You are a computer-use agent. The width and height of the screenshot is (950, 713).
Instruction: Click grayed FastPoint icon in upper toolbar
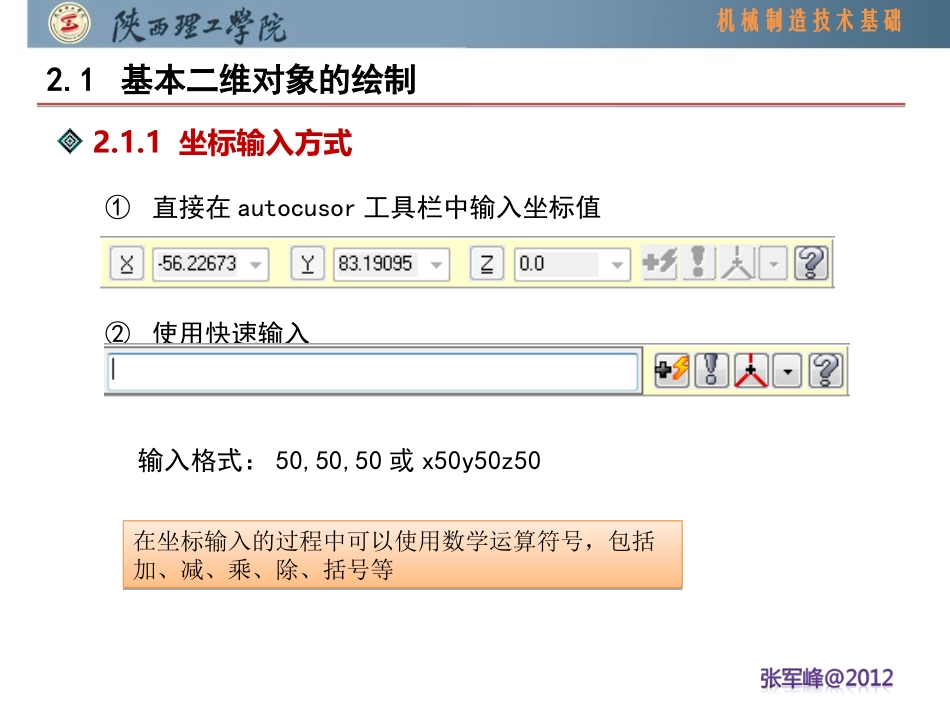pyautogui.click(x=659, y=263)
